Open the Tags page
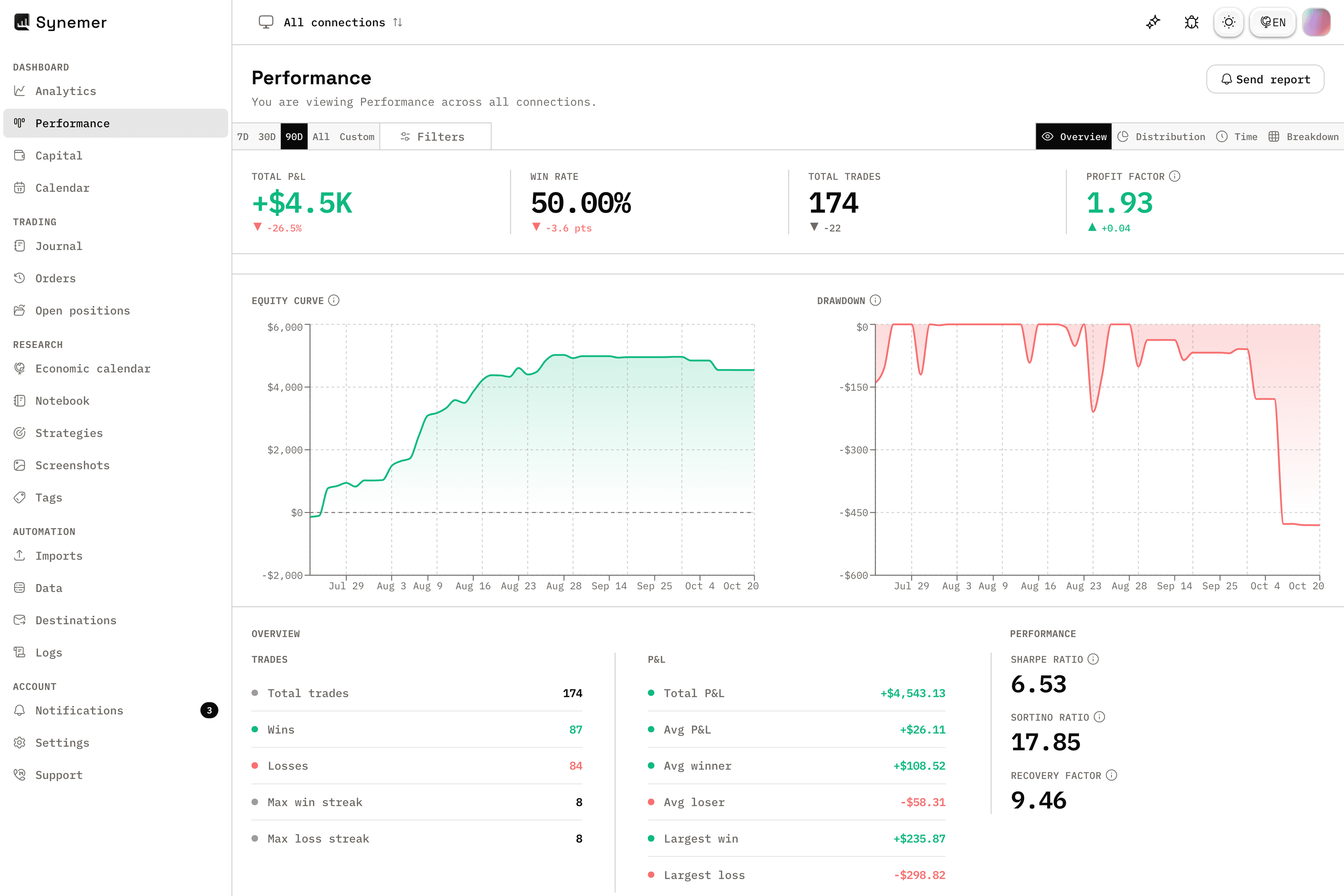 pos(115,498)
